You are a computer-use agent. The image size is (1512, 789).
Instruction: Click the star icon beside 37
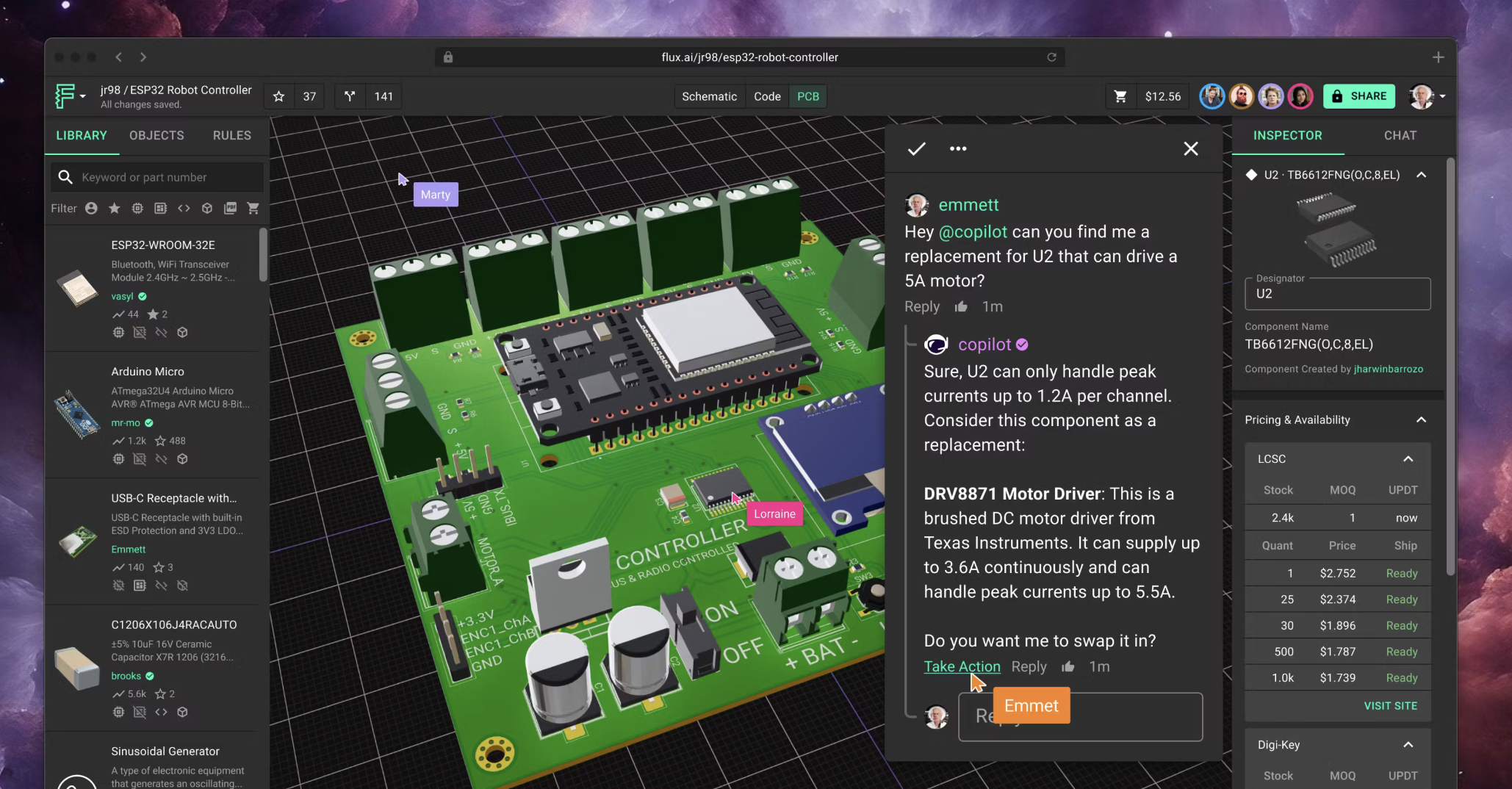(278, 96)
